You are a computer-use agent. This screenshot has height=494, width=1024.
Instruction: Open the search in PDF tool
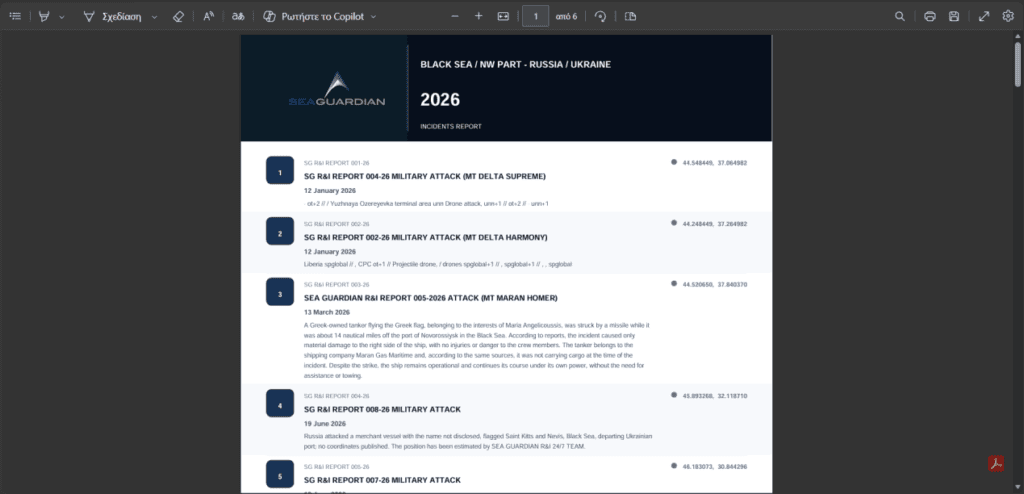(899, 16)
